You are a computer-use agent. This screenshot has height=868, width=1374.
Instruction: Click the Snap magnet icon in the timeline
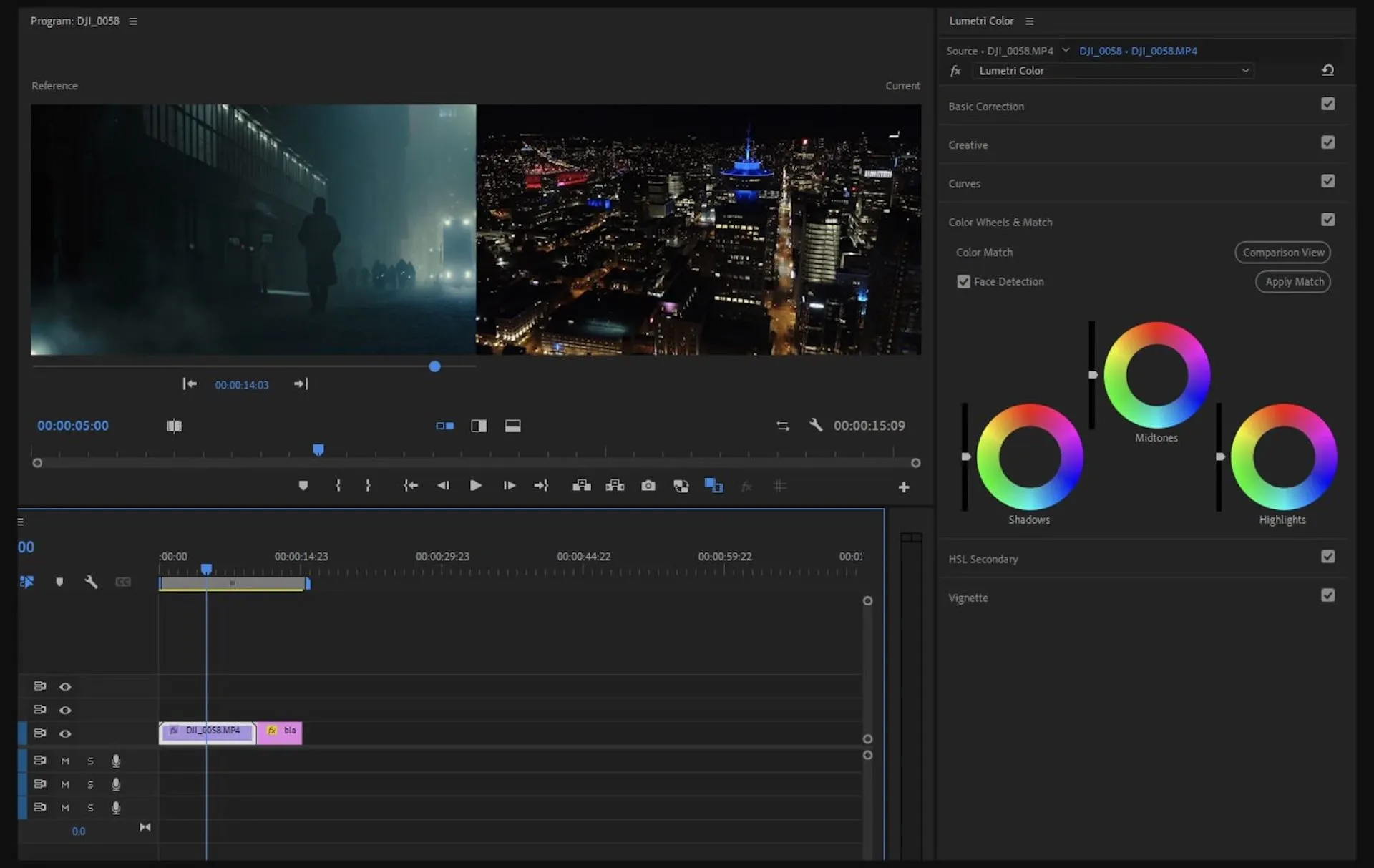pos(26,582)
